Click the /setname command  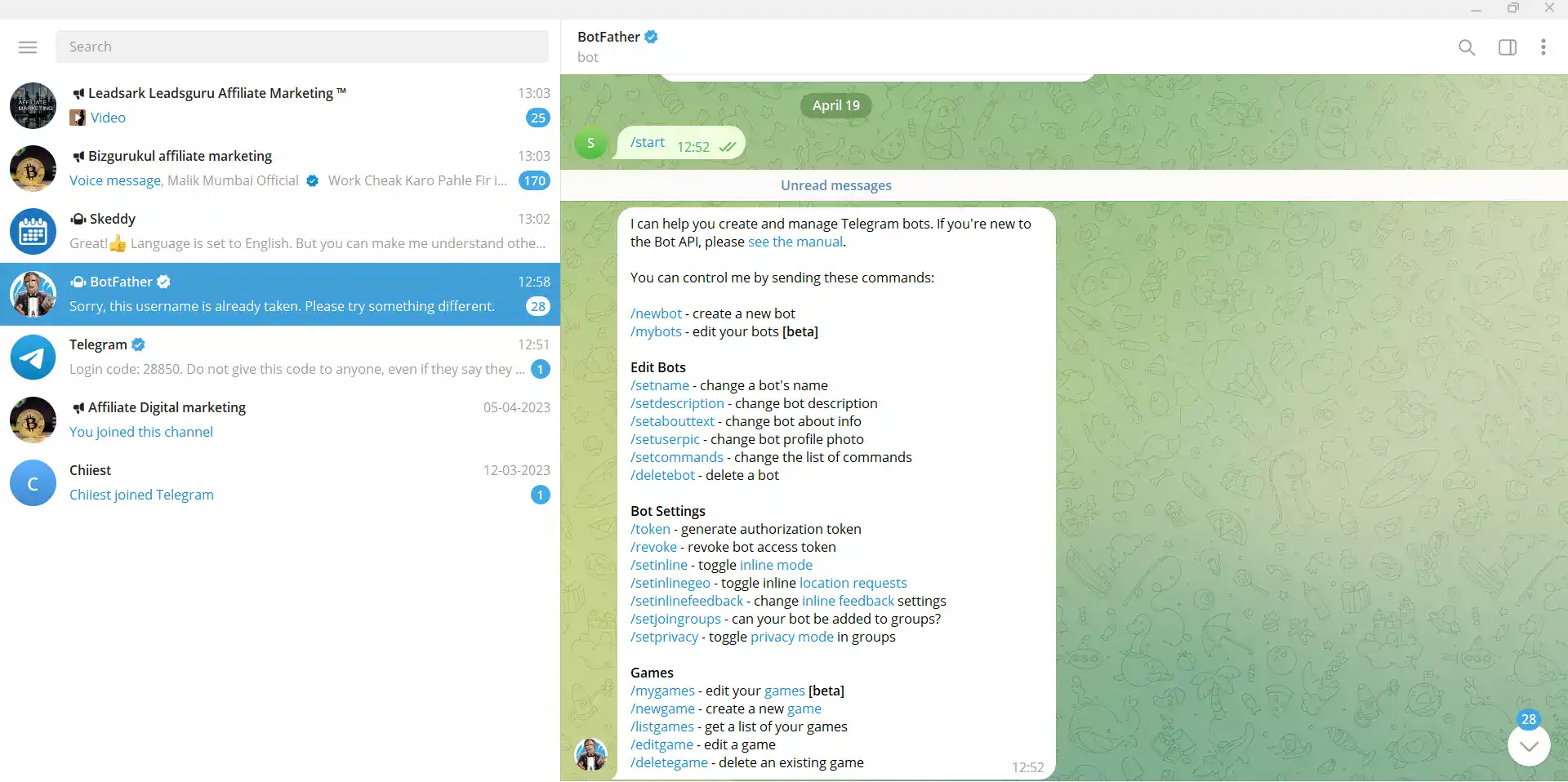(x=660, y=385)
